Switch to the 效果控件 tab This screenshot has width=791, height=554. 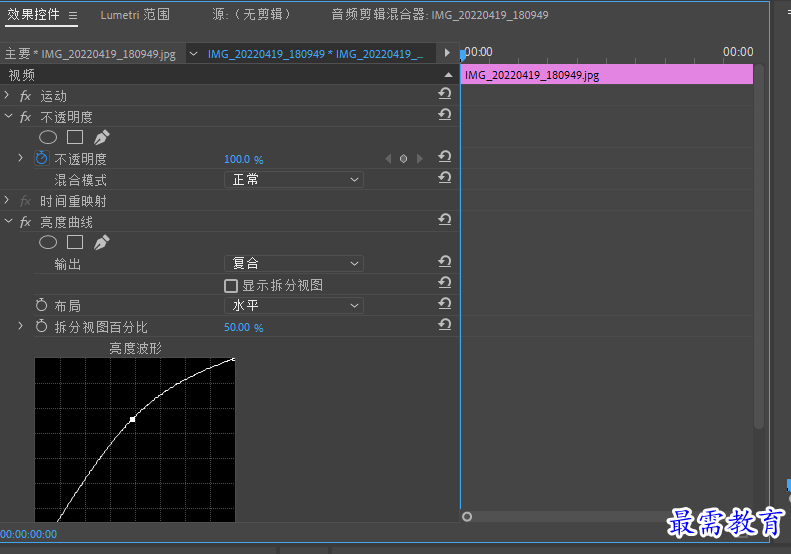[33, 15]
